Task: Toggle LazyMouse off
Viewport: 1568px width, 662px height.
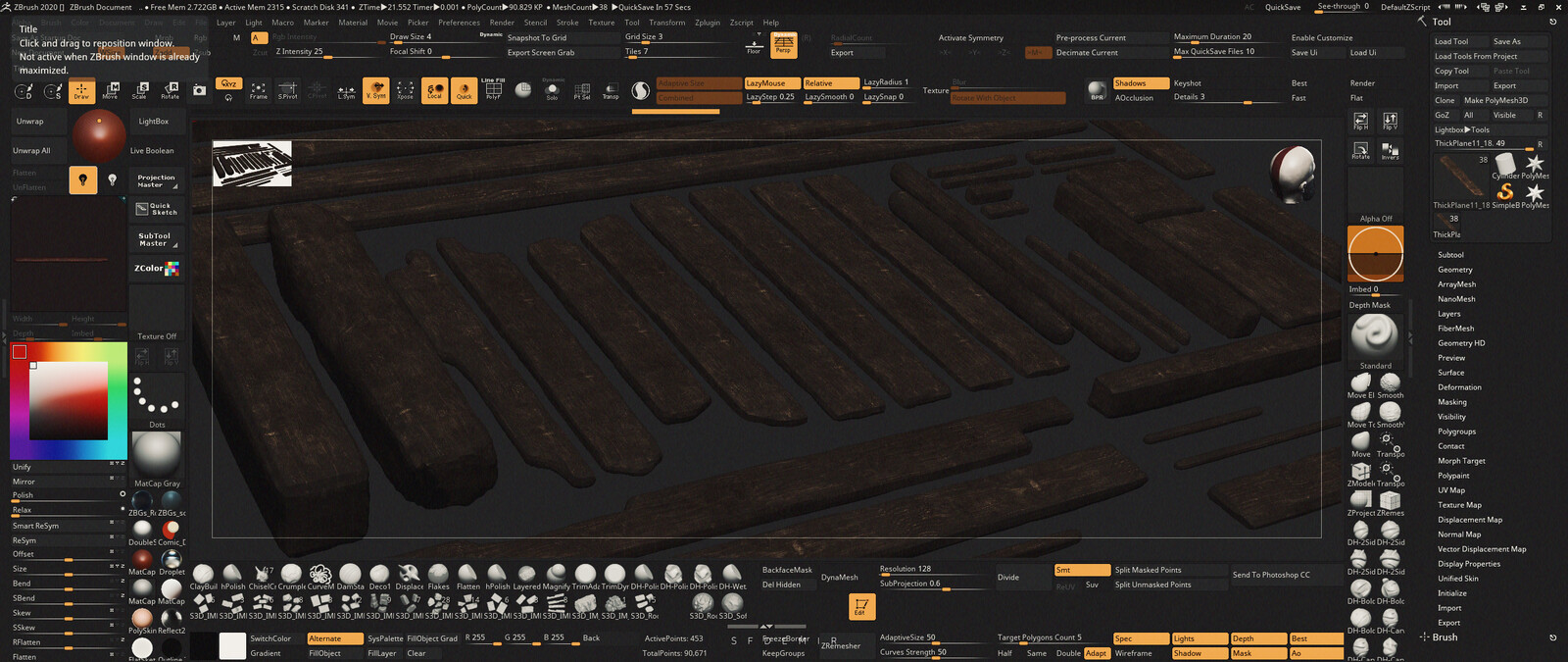Action: point(771,83)
